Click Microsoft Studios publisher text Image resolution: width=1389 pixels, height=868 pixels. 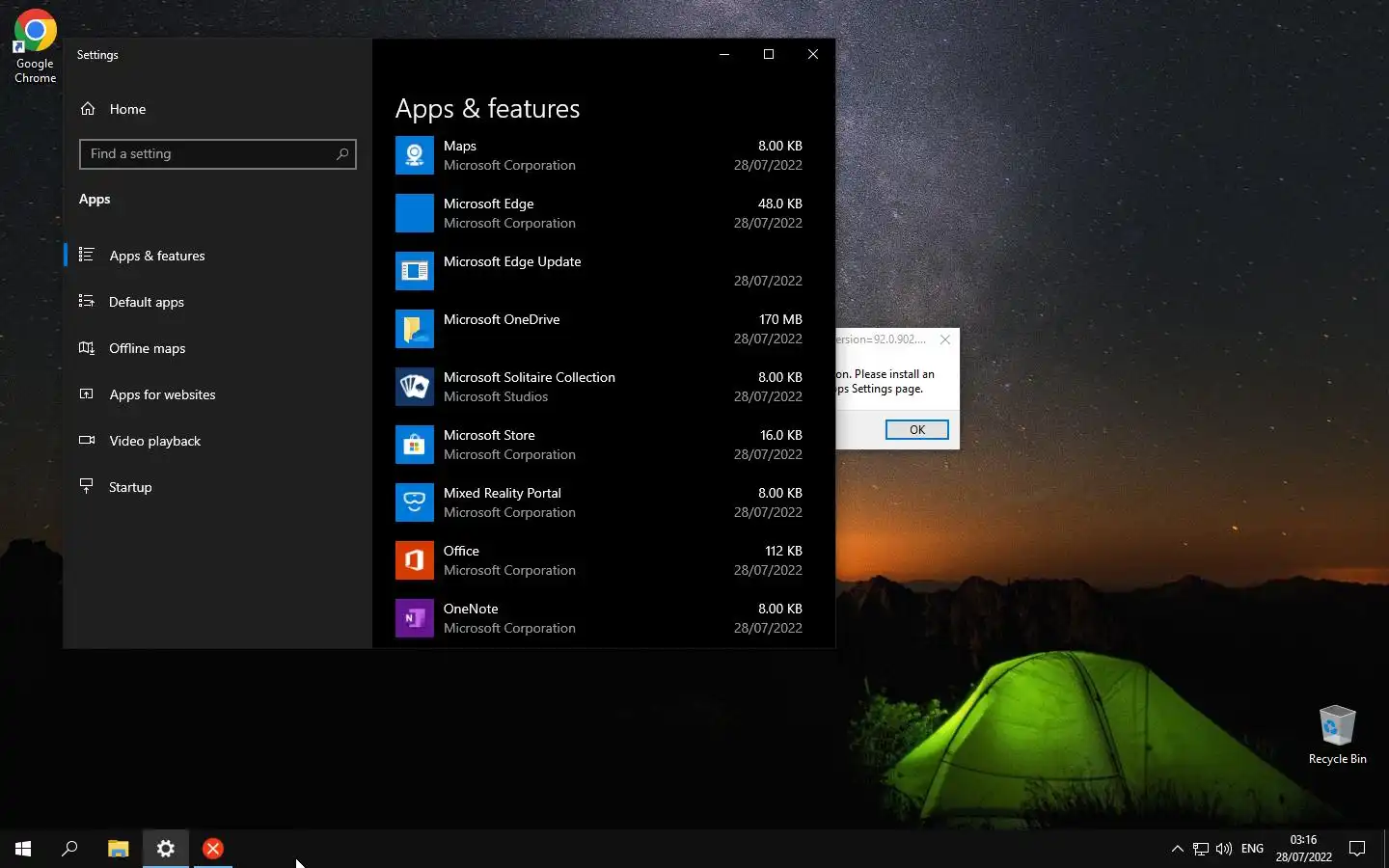pyautogui.click(x=496, y=396)
